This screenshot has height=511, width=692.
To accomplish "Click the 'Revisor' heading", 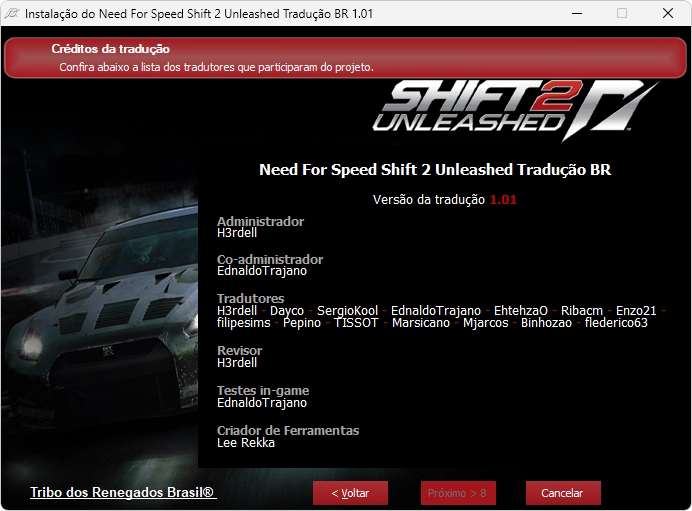I will 239,350.
